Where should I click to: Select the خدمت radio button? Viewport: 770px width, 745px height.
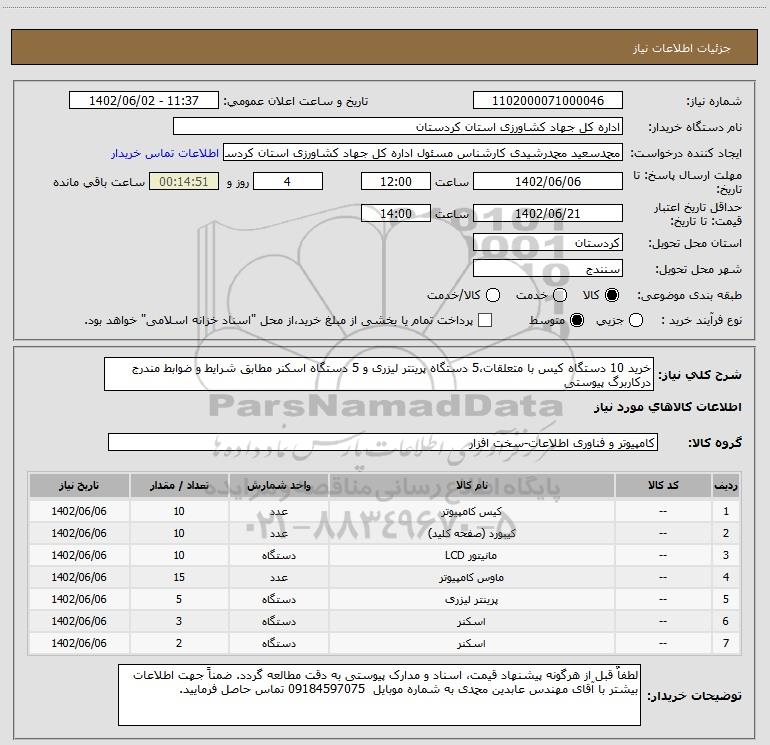560,295
